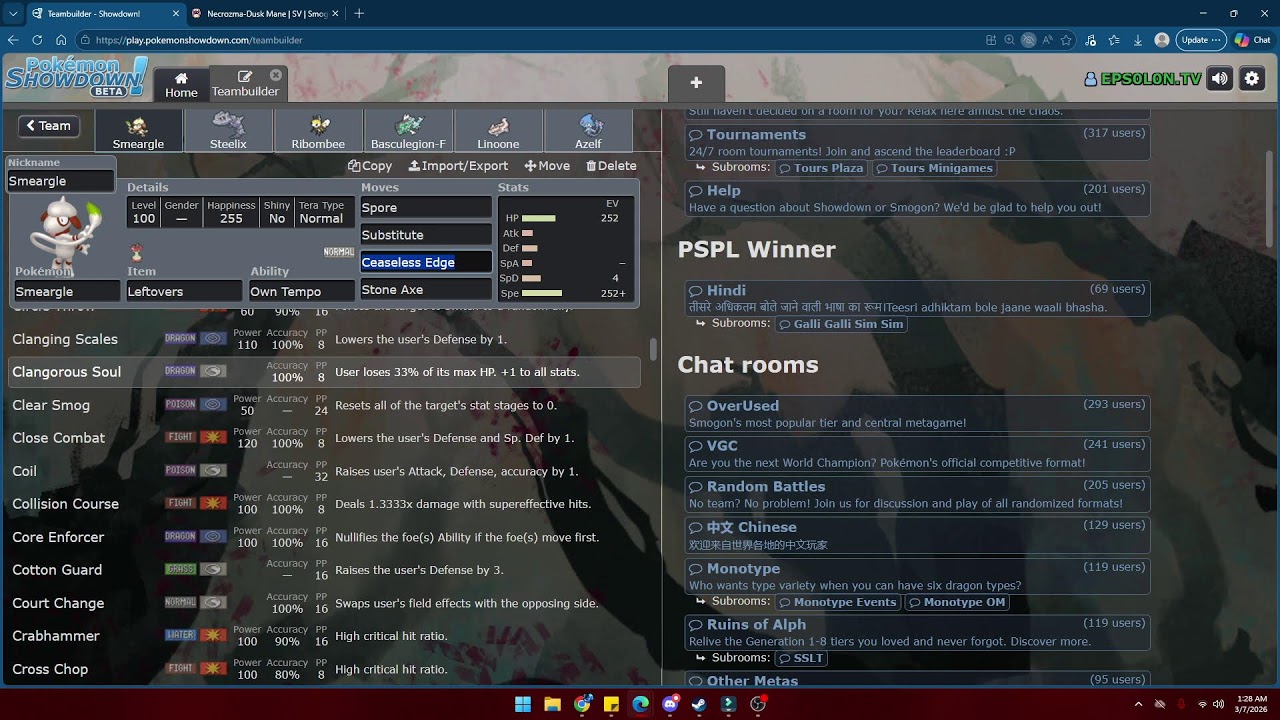Viewport: 1280px width, 720px height.
Task: Add page to favorites star icon
Action: coord(1066,40)
